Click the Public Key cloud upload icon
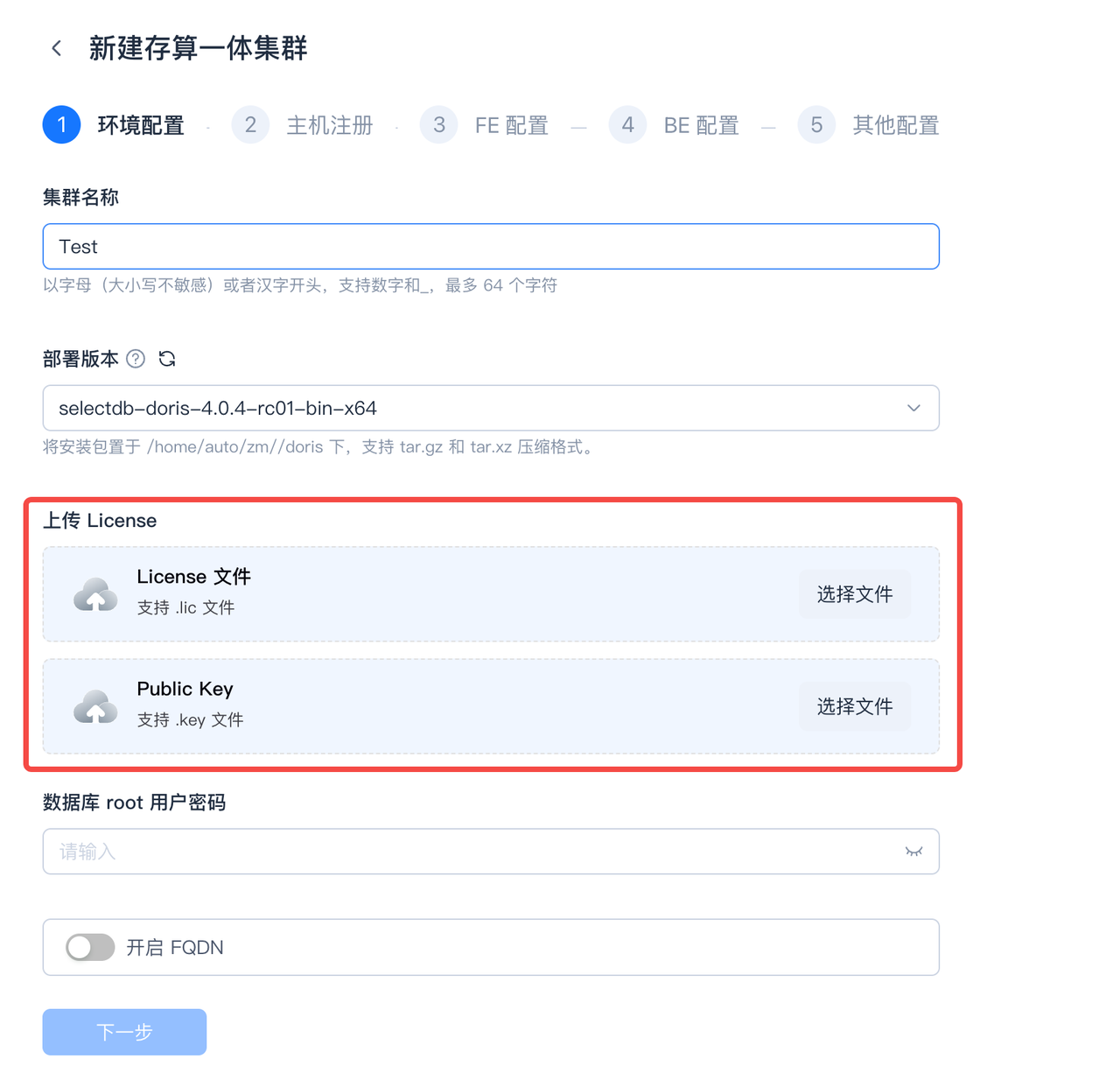Screen dimensions: 1120x1080 coord(95,707)
